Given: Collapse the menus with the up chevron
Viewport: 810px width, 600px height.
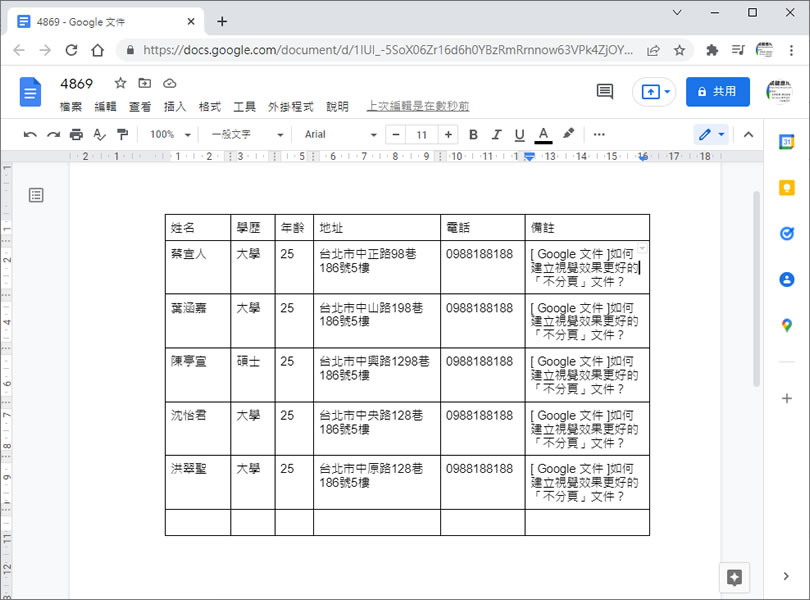Looking at the screenshot, I should 748,135.
